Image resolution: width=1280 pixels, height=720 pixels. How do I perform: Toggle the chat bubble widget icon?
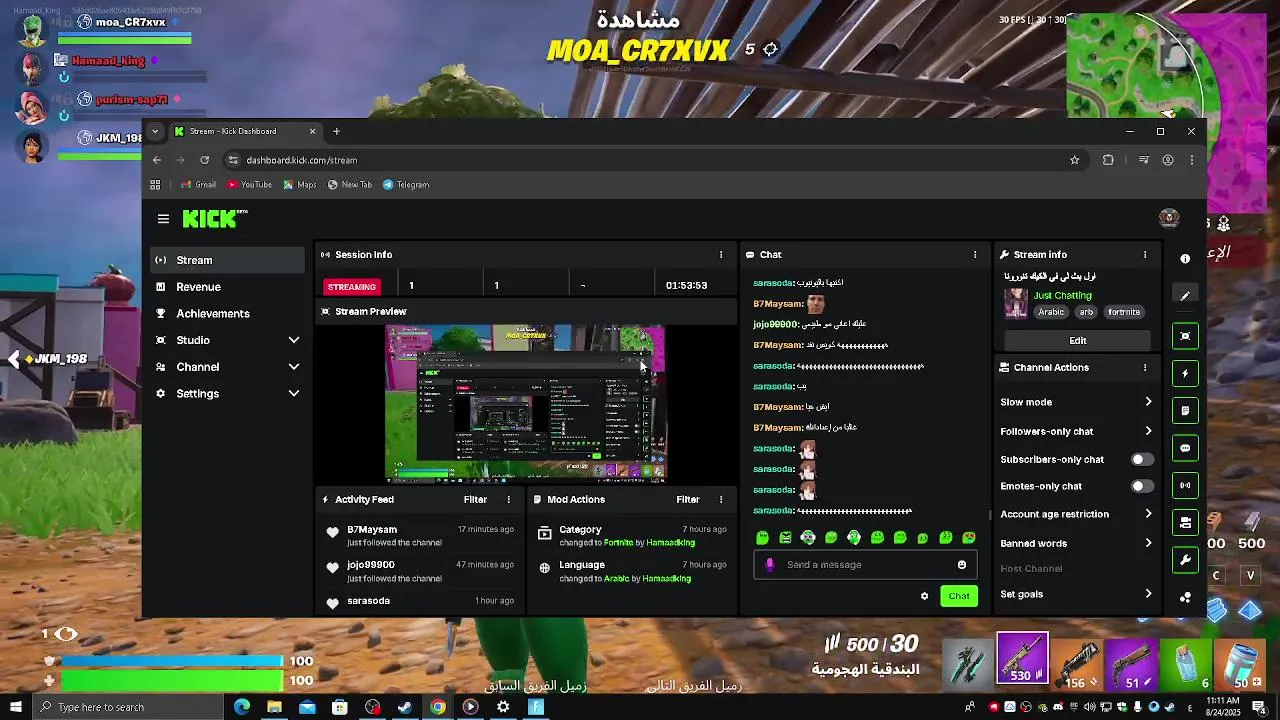(1185, 448)
